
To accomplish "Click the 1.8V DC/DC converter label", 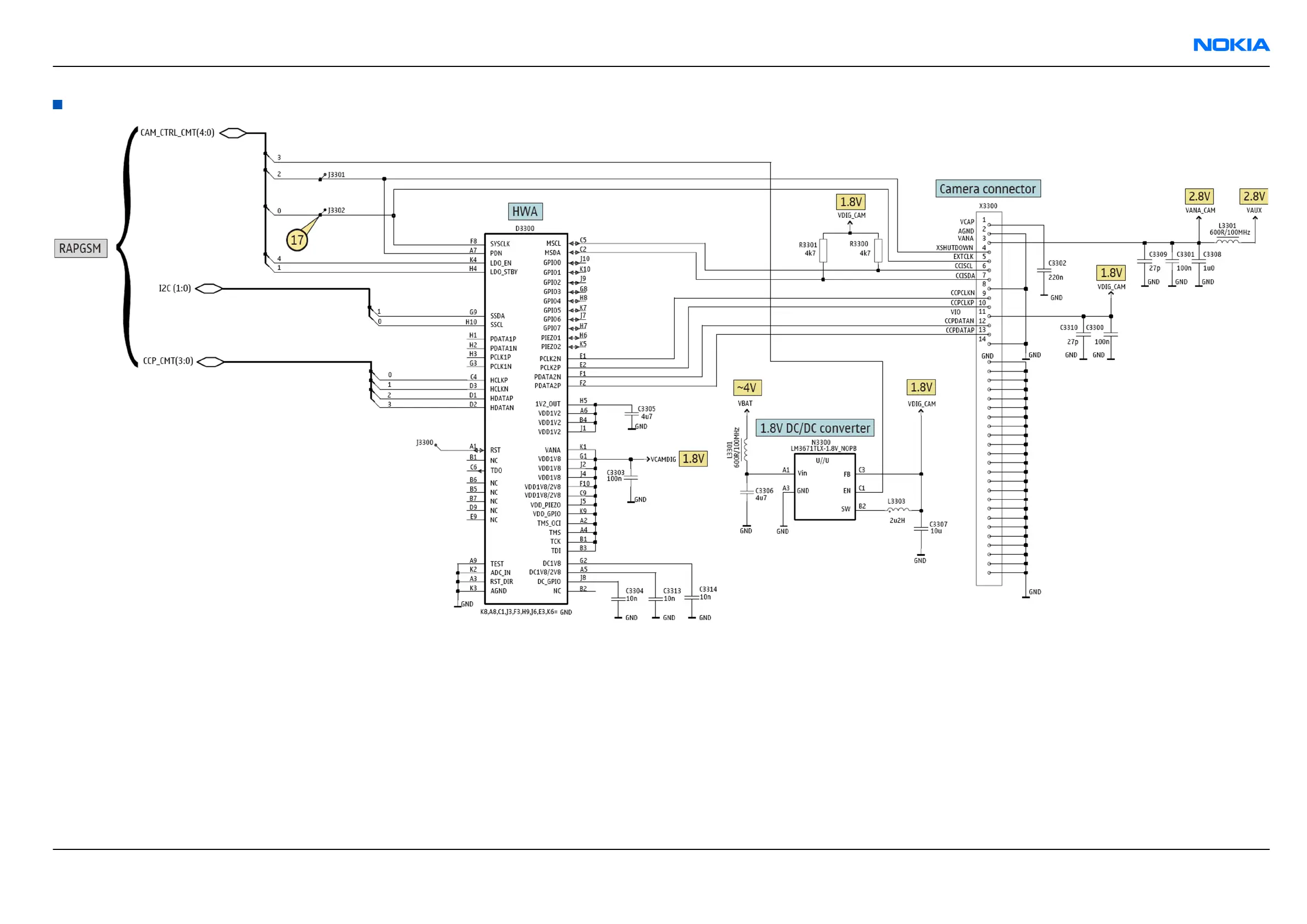I will point(815,428).
